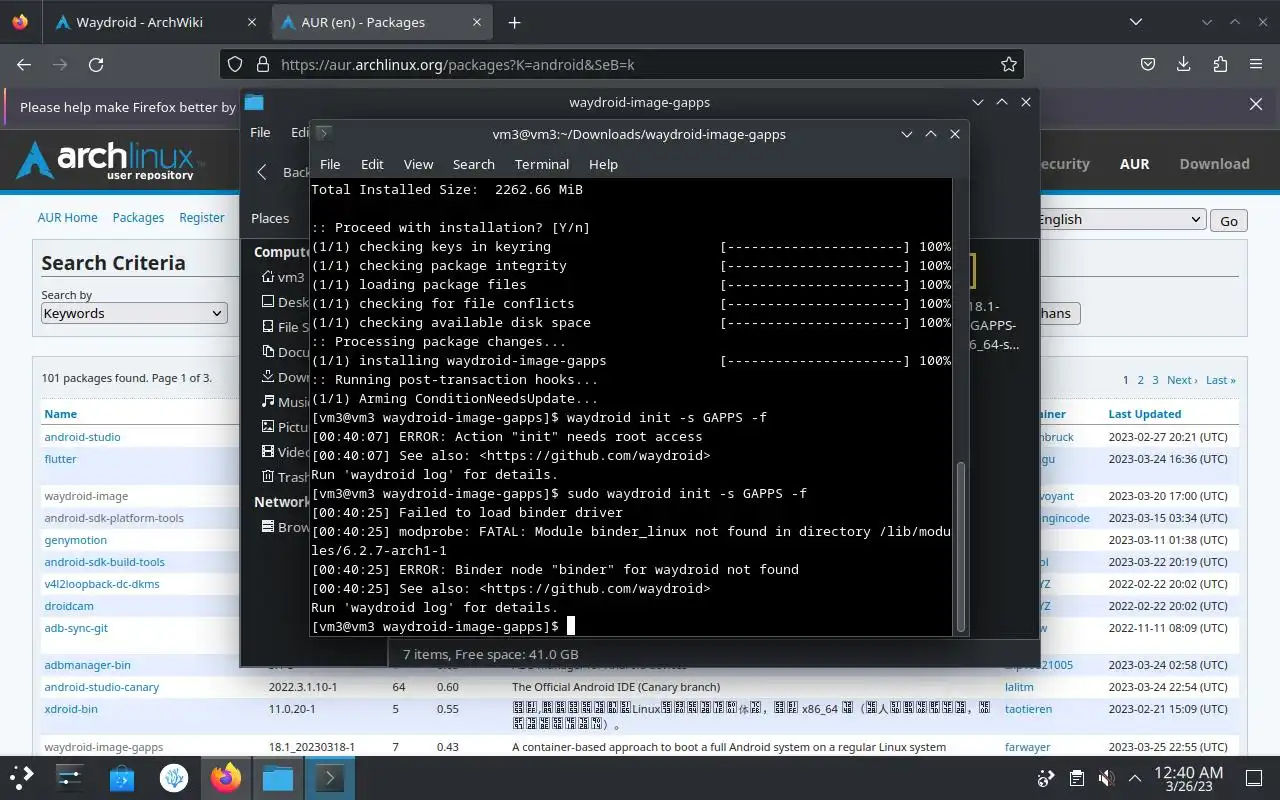Open the AUR Home link

click(x=68, y=217)
